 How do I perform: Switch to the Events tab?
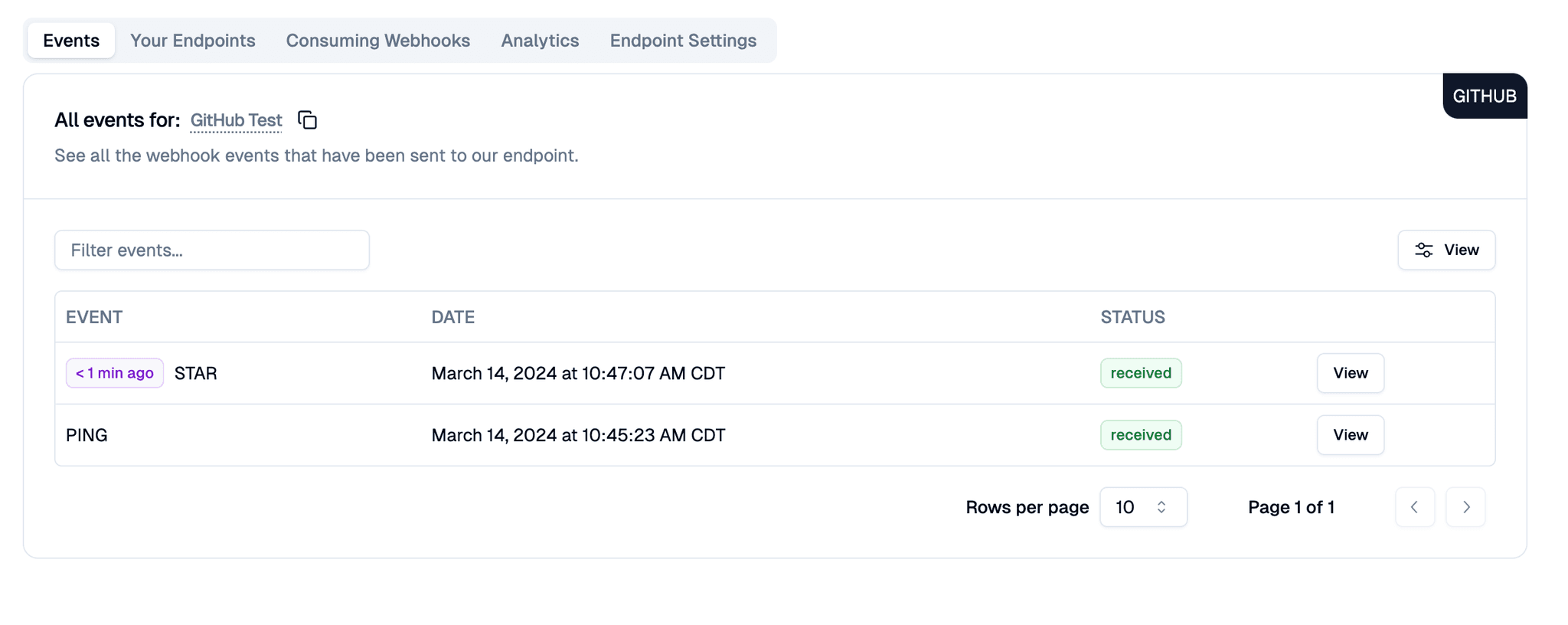click(71, 41)
